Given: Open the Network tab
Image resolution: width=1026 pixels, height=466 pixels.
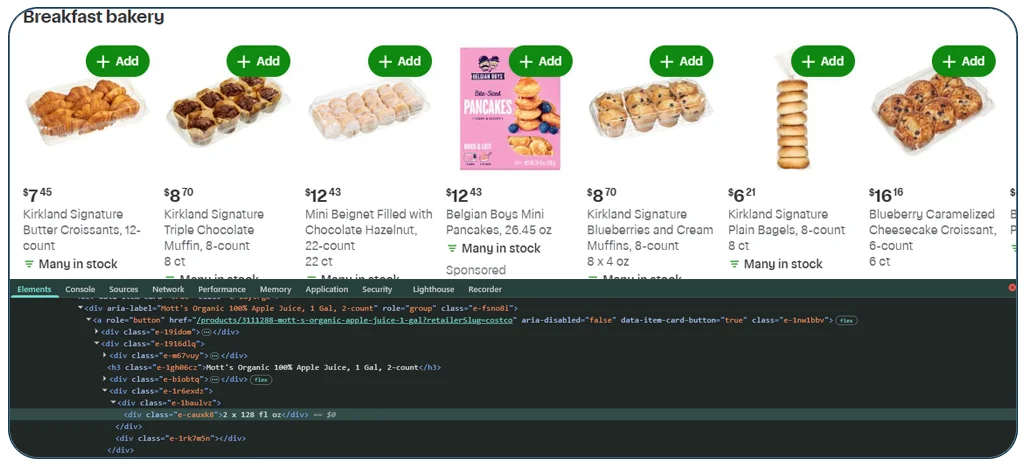Looking at the screenshot, I should [168, 289].
